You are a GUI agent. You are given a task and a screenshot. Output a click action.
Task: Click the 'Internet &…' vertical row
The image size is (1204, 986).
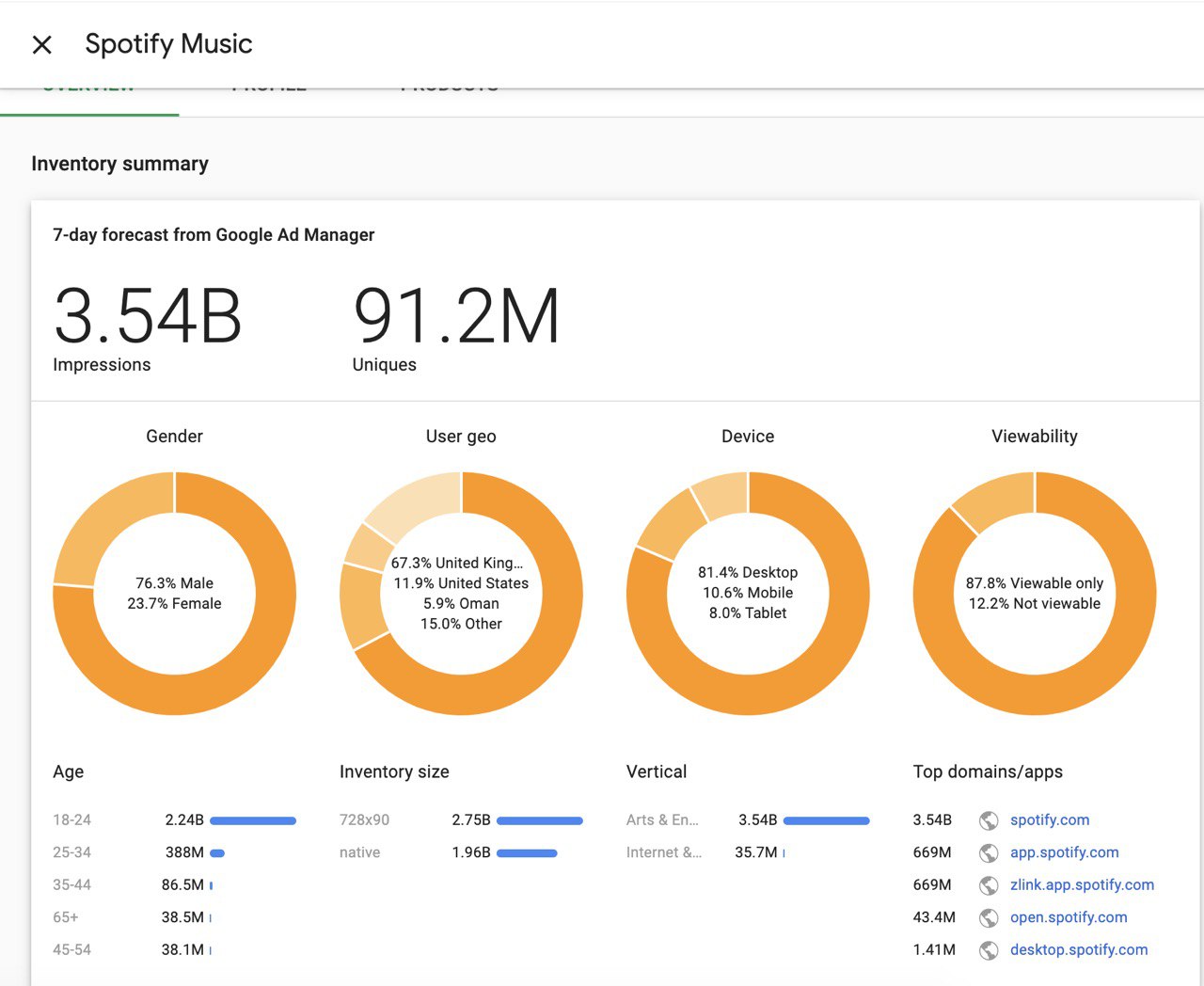point(748,852)
